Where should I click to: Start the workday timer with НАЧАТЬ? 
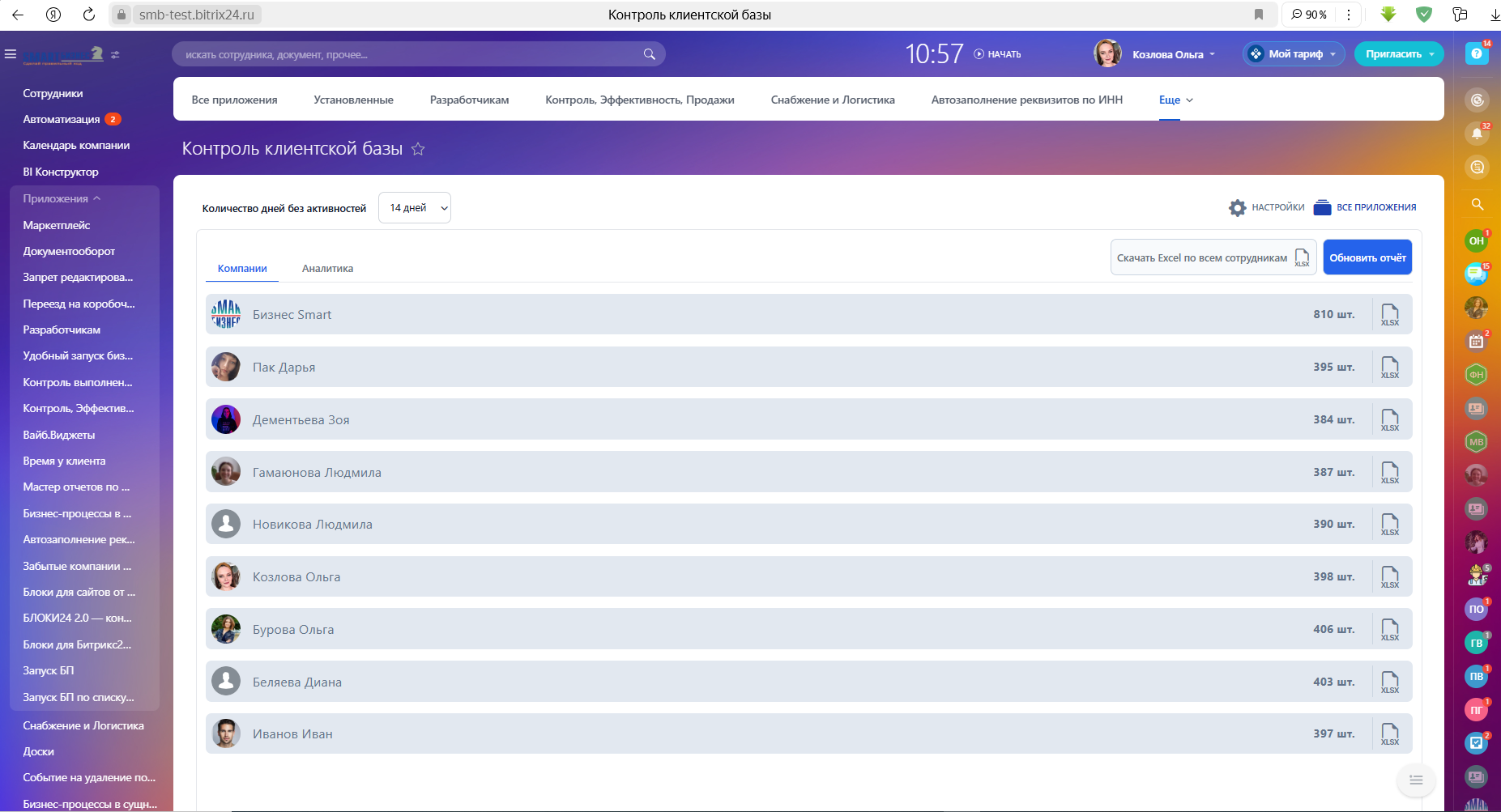point(997,54)
